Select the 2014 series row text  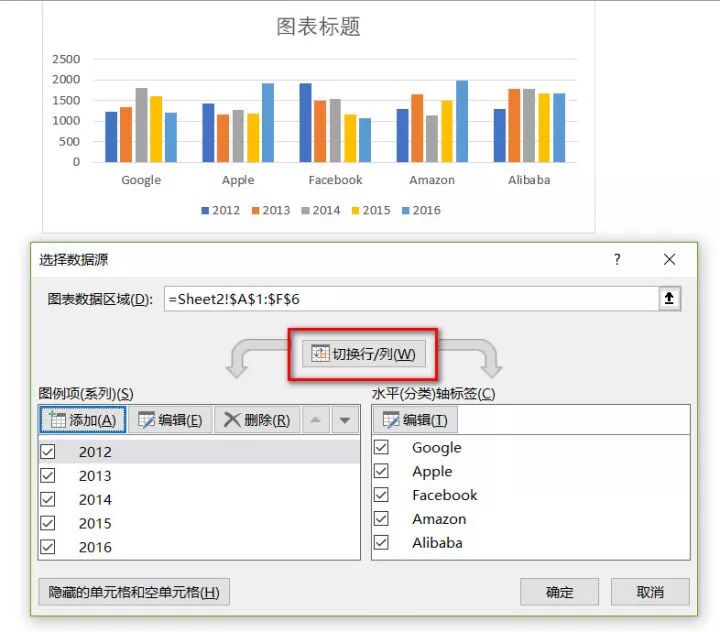coord(95,500)
